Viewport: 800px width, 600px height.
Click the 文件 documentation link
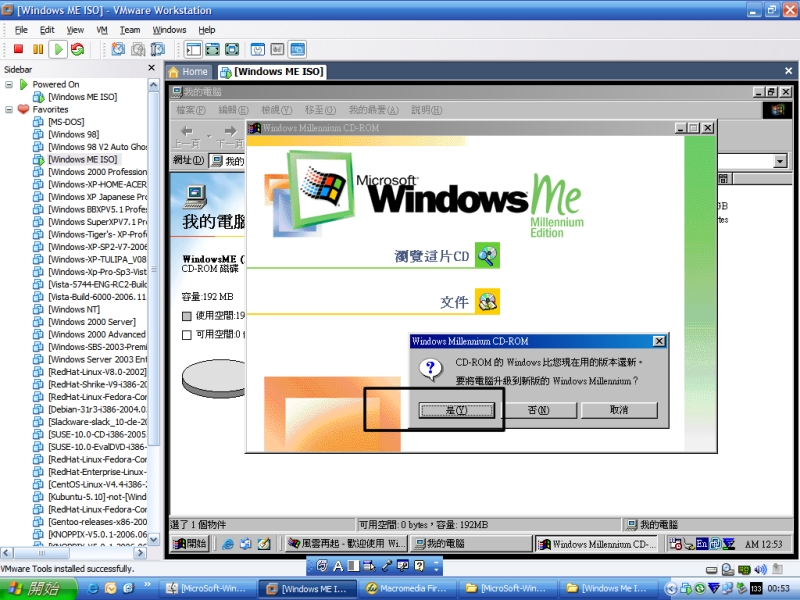[454, 302]
